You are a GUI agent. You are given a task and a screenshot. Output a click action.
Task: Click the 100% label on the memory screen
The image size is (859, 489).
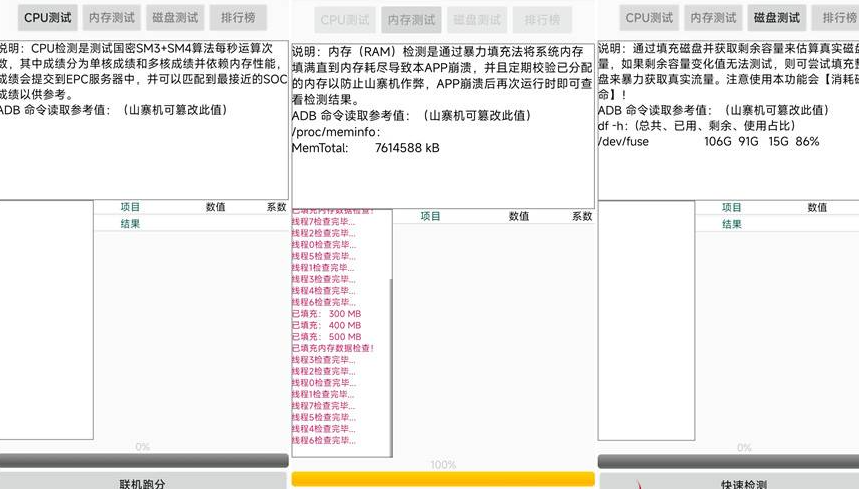coord(443,465)
